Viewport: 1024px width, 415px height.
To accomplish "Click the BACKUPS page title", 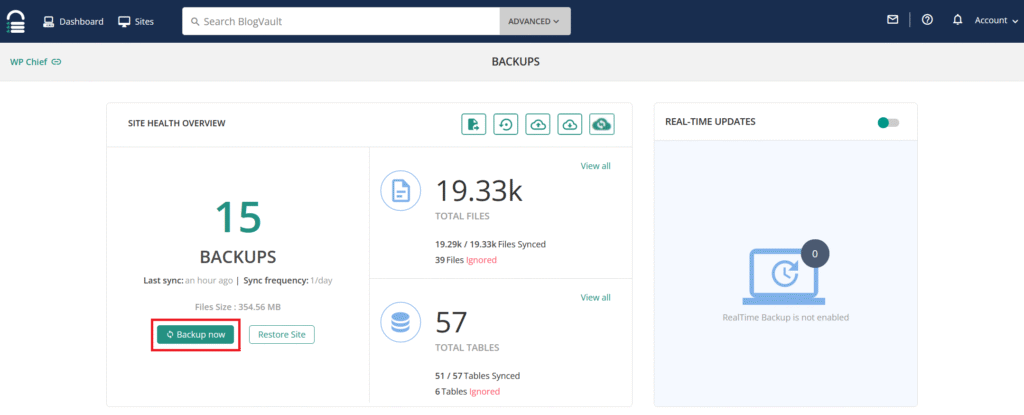I will tap(516, 61).
